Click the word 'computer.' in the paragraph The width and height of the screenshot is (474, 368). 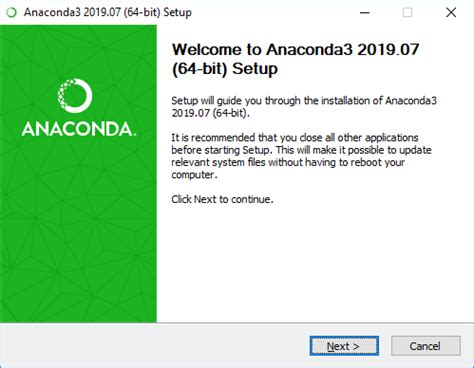coord(194,175)
